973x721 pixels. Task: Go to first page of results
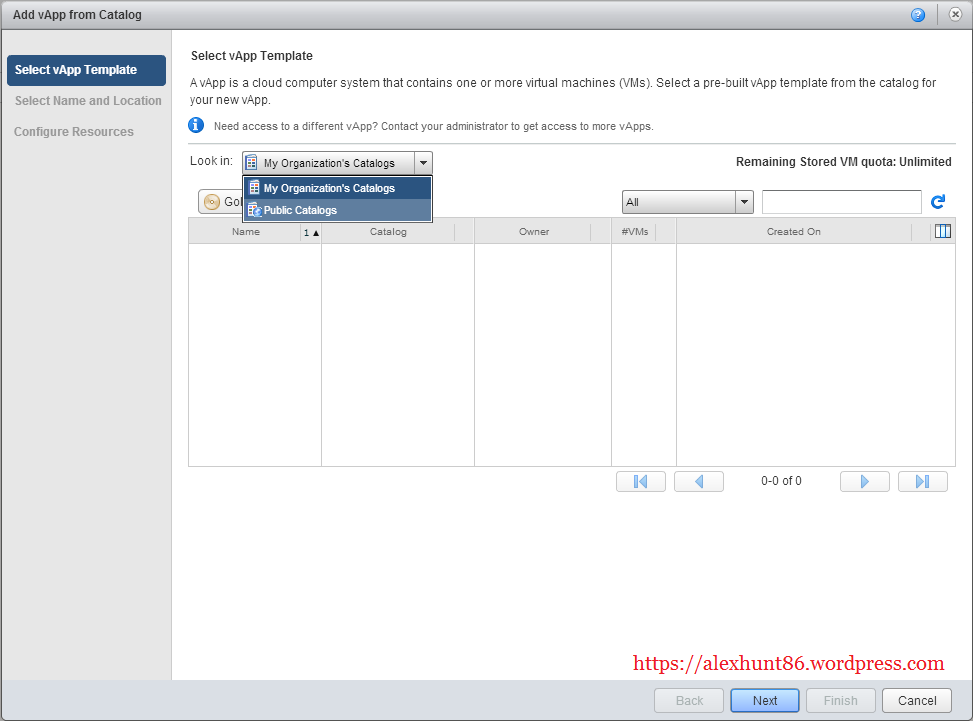641,481
